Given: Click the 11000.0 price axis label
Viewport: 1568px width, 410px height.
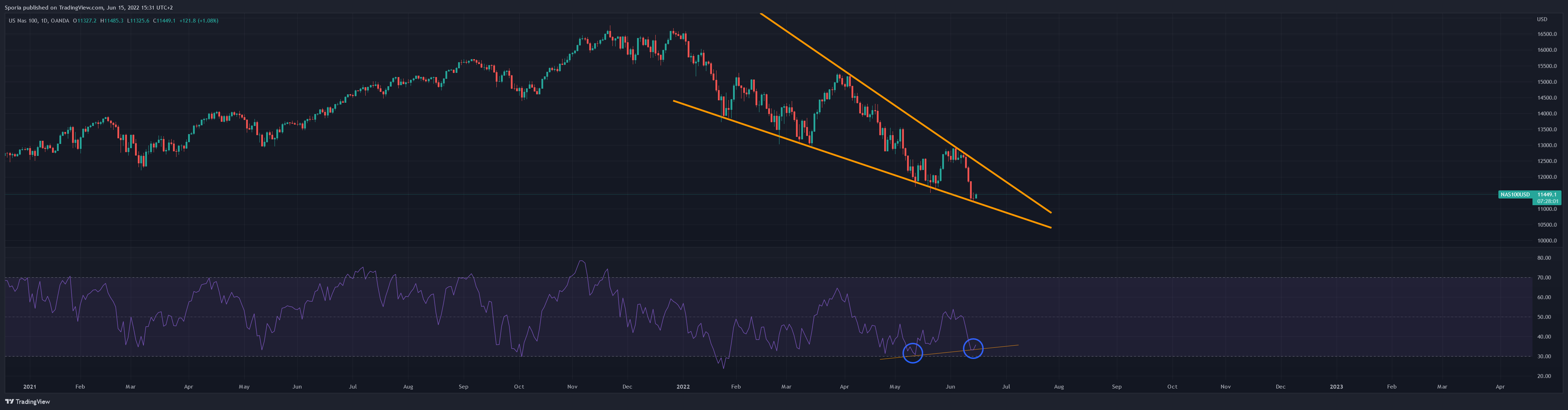Looking at the screenshot, I should point(1547,209).
